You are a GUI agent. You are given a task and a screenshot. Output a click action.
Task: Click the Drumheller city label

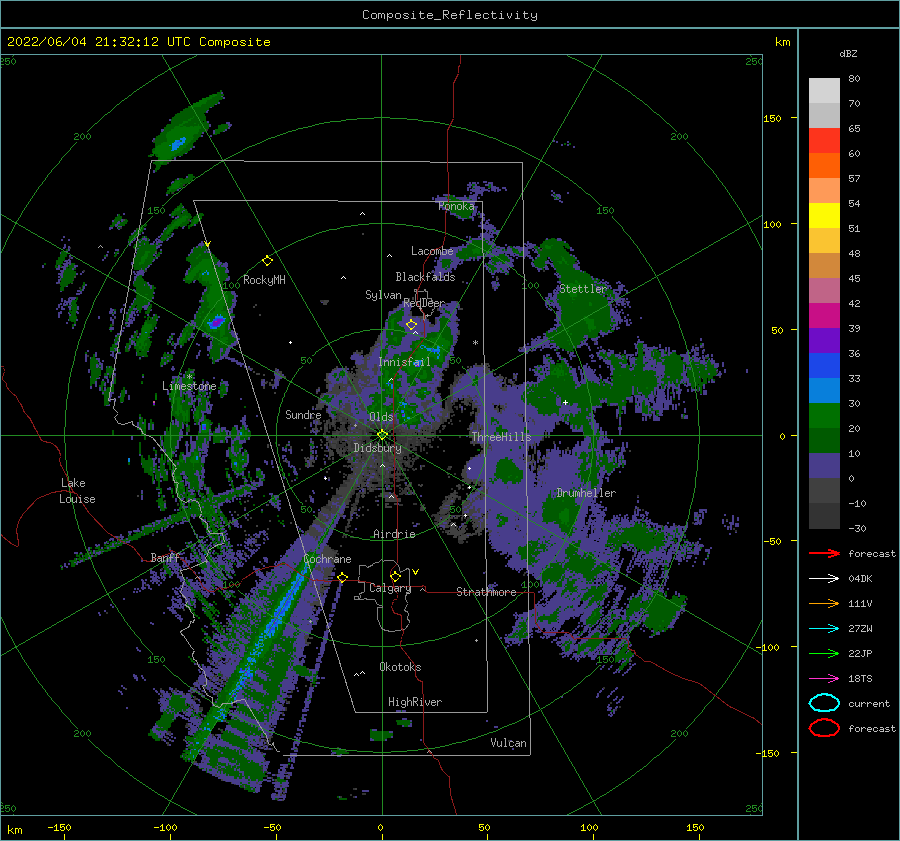pyautogui.click(x=586, y=493)
